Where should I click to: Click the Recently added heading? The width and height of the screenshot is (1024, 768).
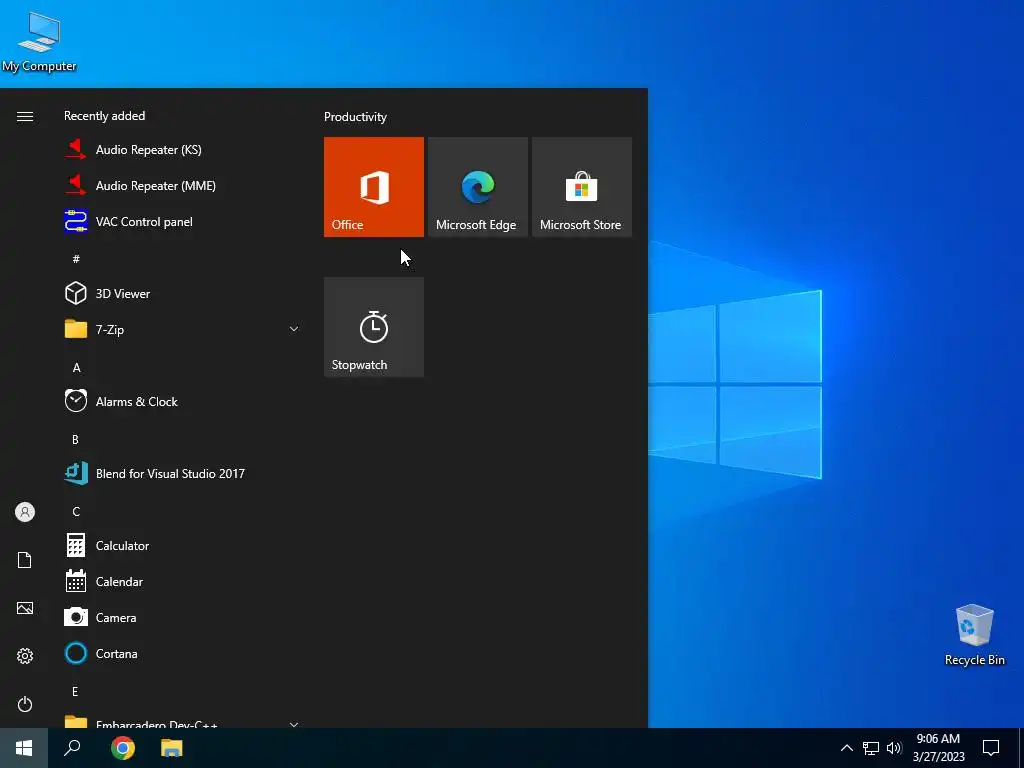(104, 116)
